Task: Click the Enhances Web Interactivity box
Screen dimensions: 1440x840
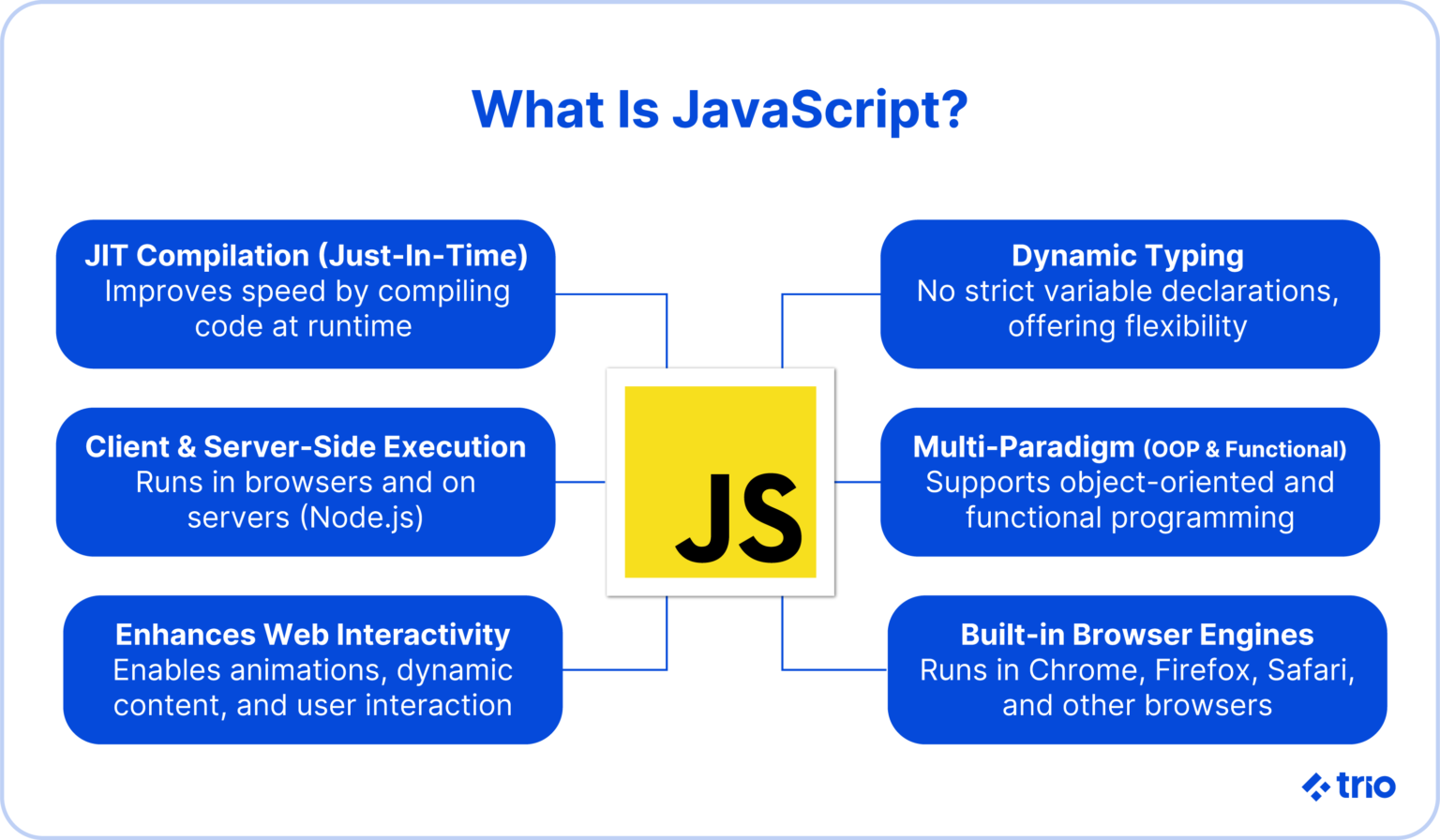Action: pyautogui.click(x=312, y=668)
